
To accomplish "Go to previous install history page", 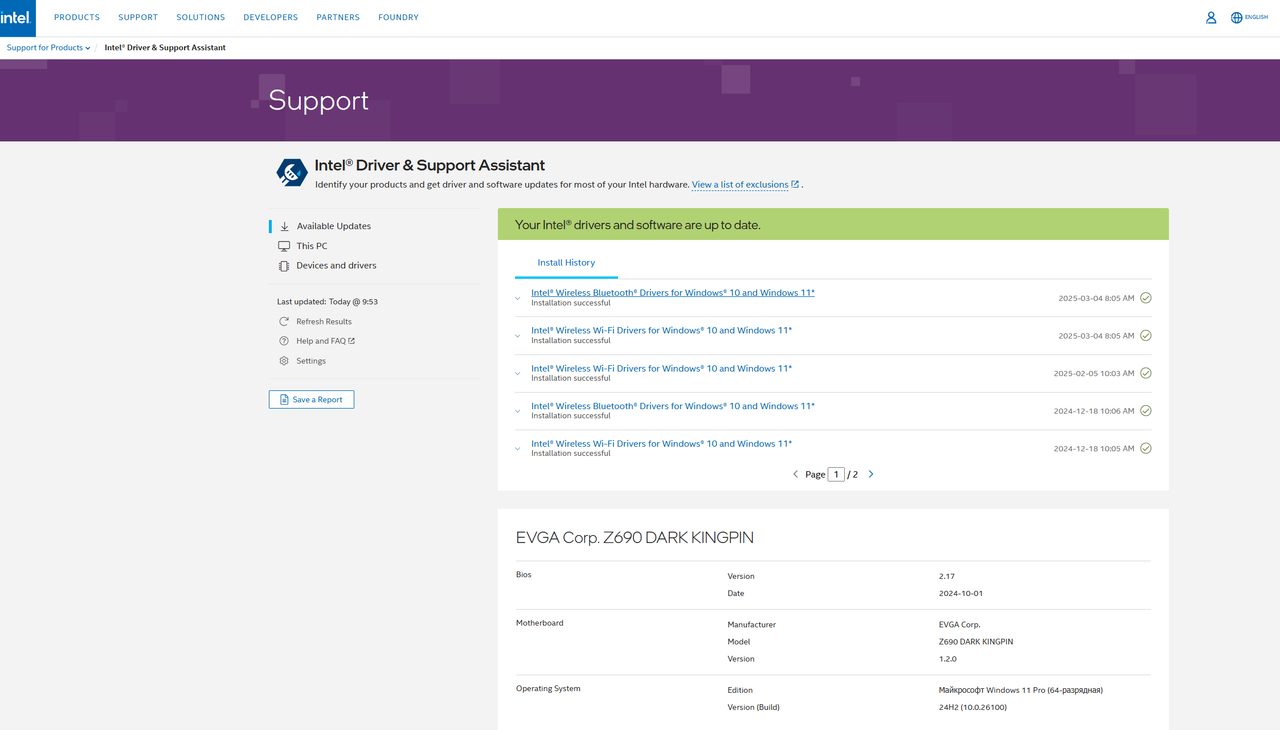I will coord(796,474).
